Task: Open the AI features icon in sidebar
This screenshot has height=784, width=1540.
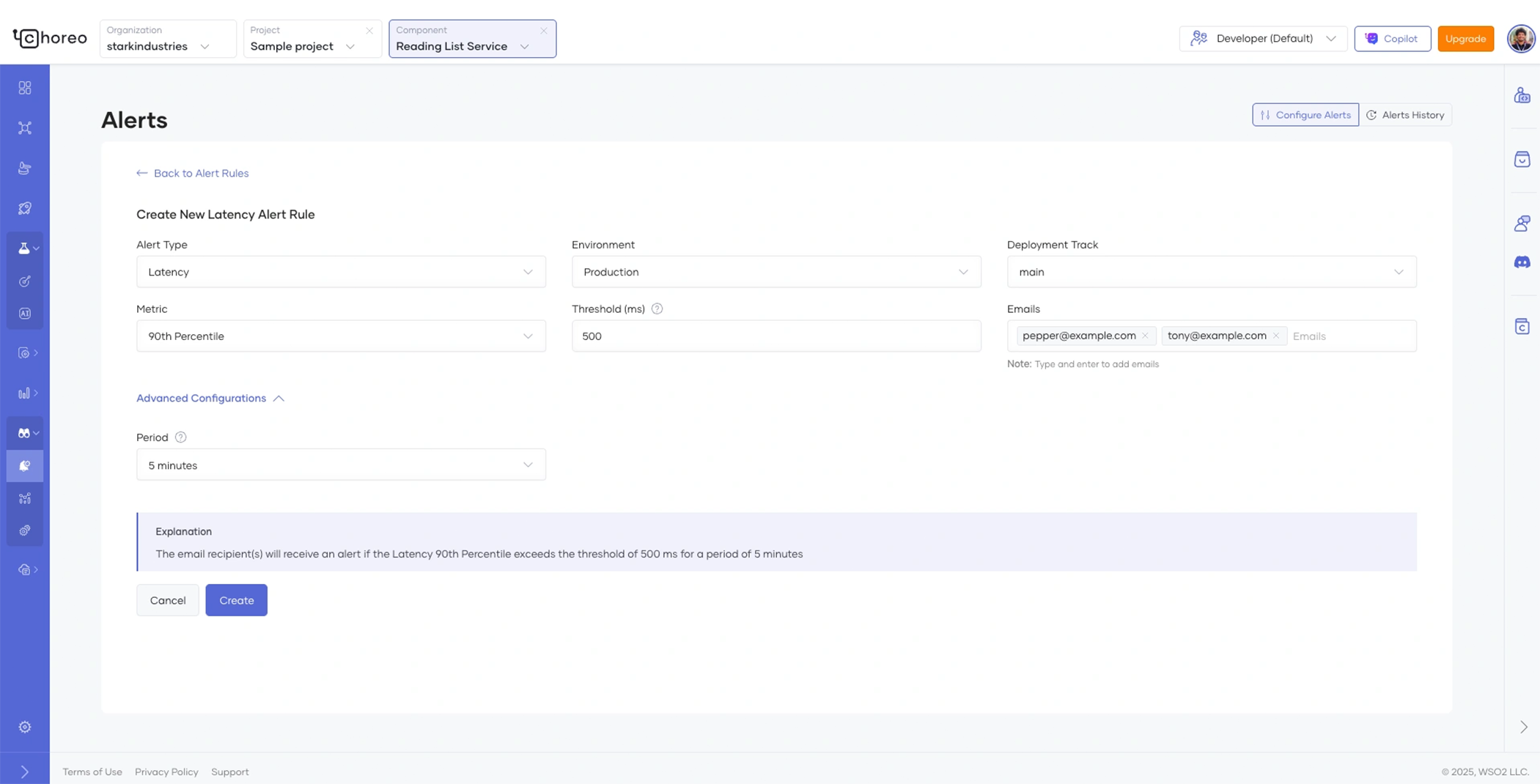Action: click(x=25, y=313)
